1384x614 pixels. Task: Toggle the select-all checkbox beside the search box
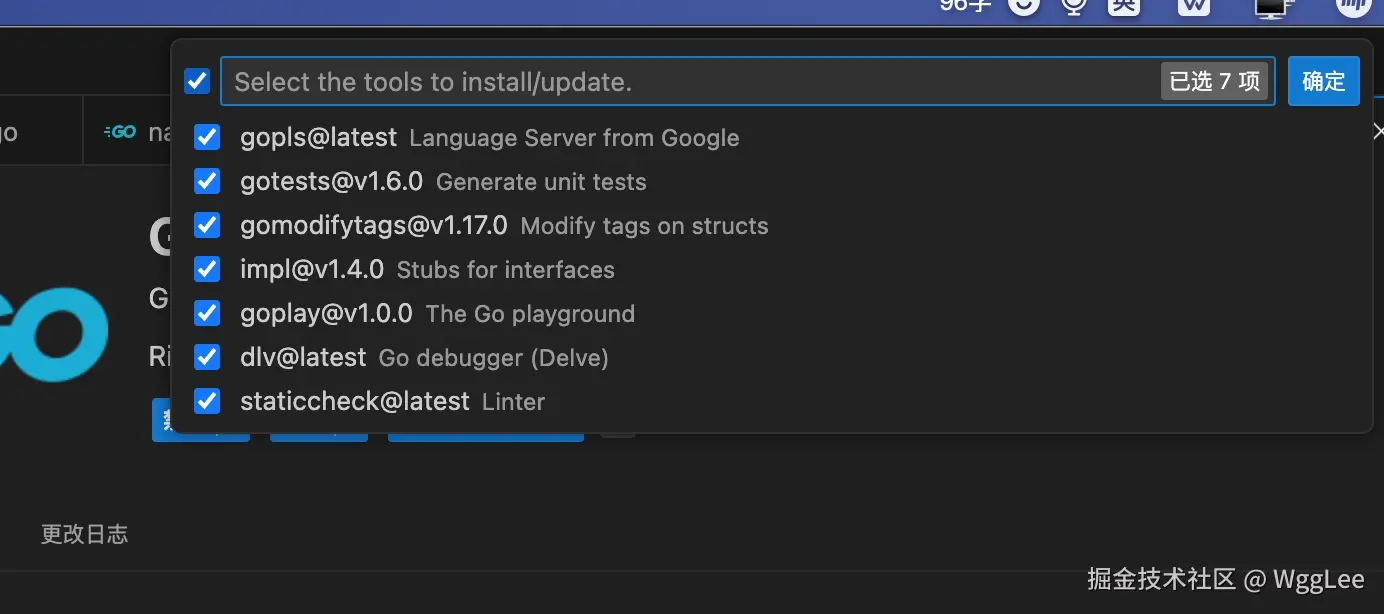coord(198,81)
